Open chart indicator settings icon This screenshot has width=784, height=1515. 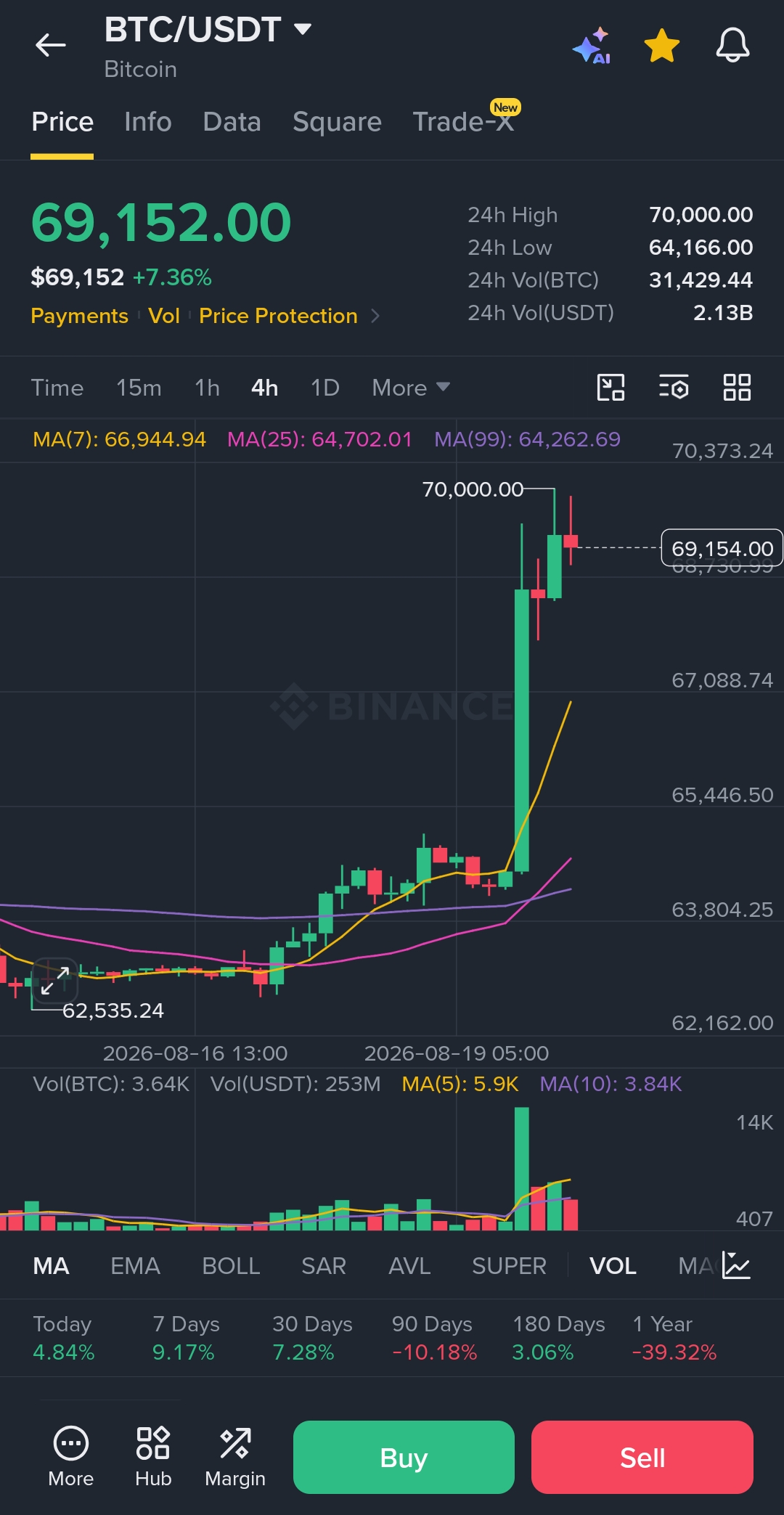tap(674, 387)
